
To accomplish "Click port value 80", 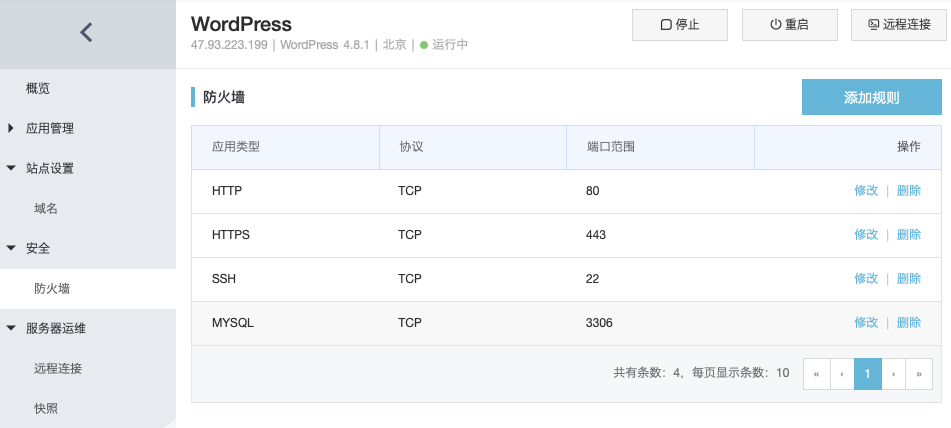I will tap(593, 191).
